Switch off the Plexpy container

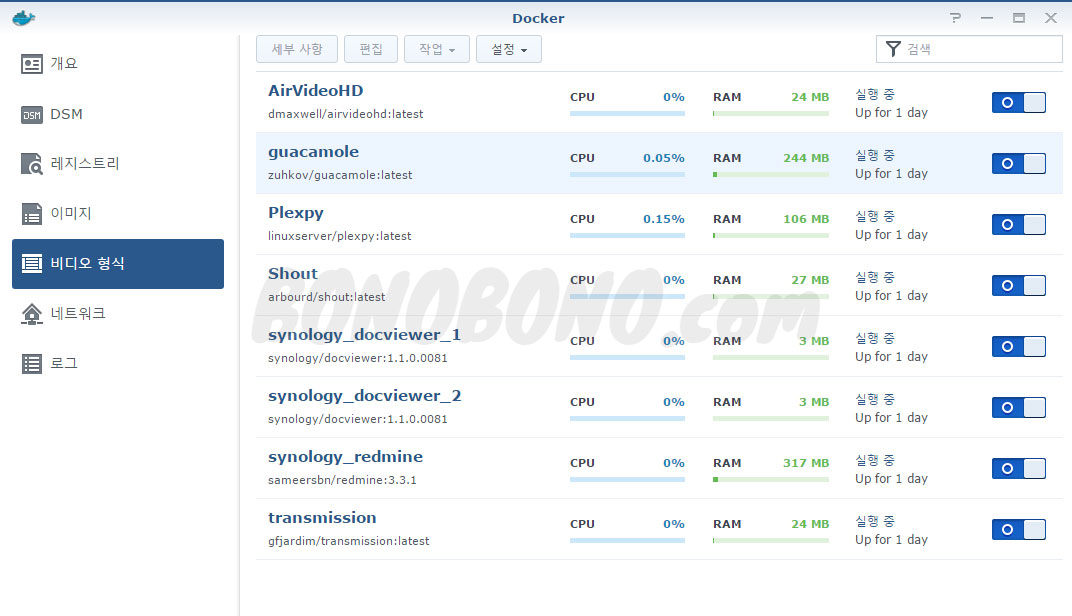coord(1019,224)
